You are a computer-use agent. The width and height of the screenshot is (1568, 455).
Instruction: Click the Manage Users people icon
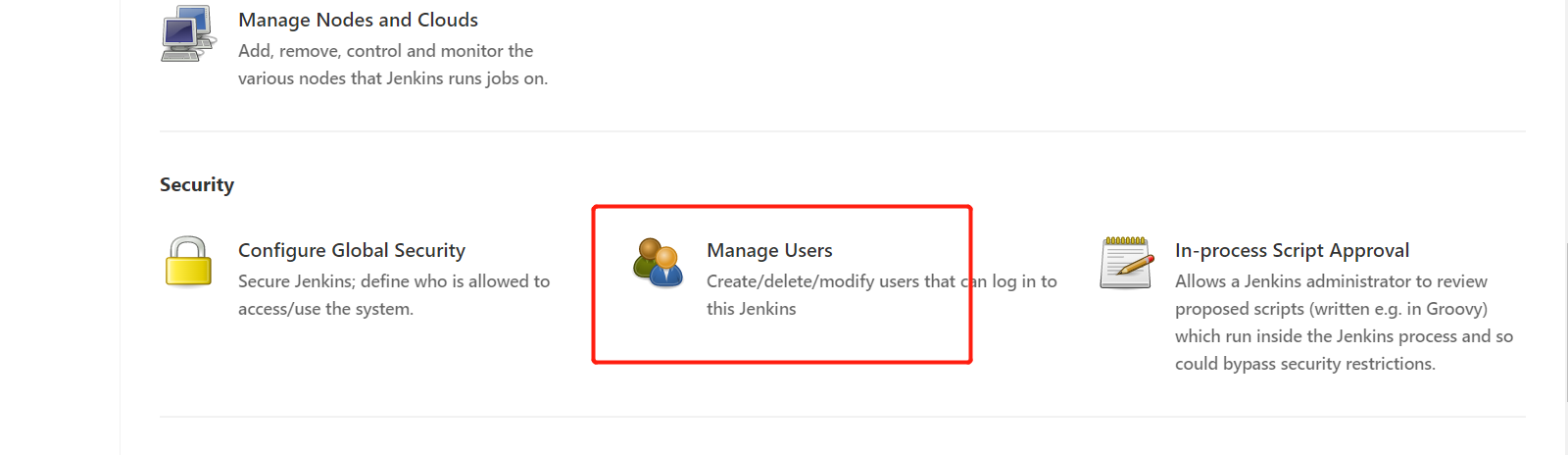click(x=658, y=262)
